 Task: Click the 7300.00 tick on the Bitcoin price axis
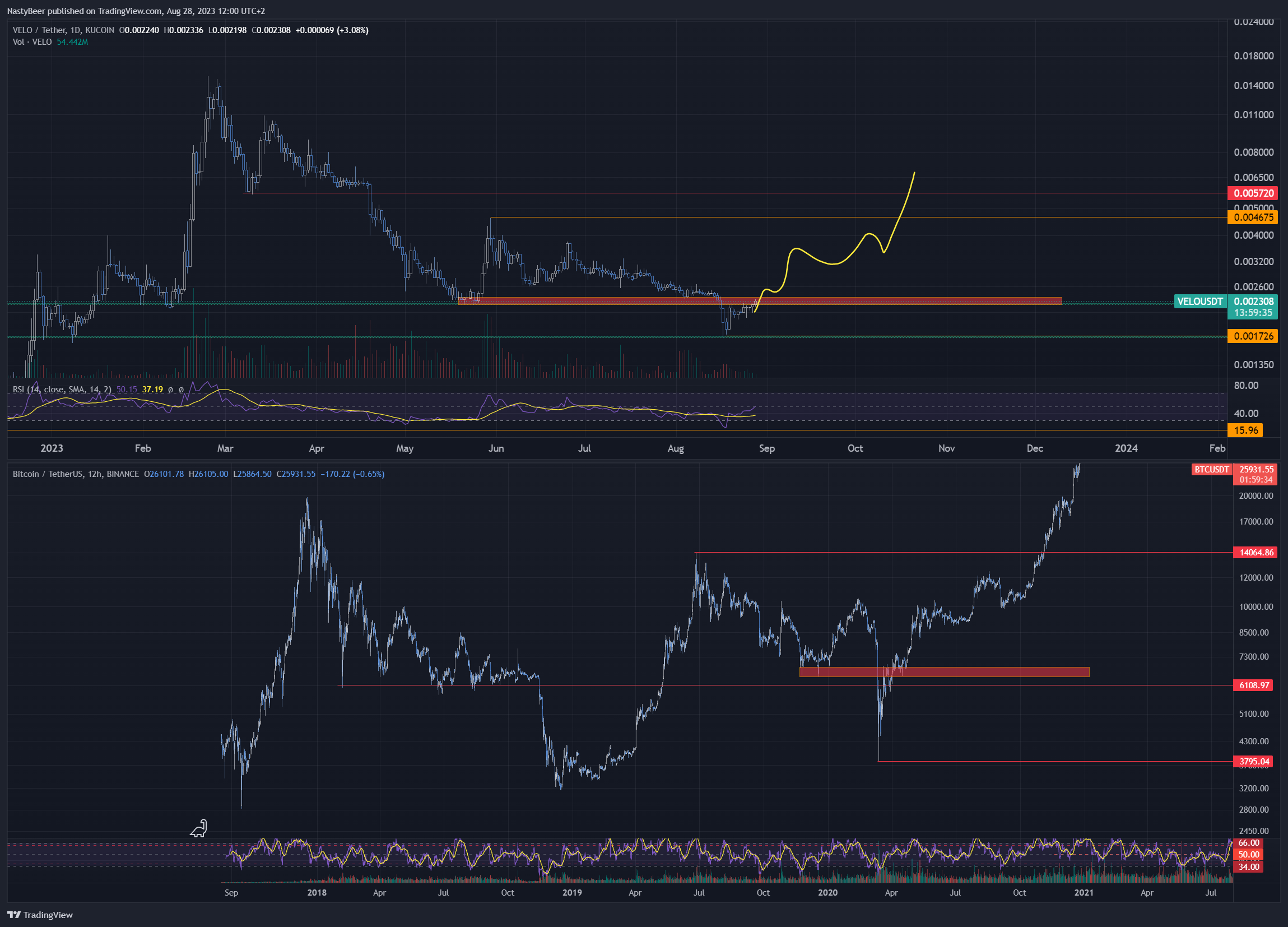tap(1254, 657)
